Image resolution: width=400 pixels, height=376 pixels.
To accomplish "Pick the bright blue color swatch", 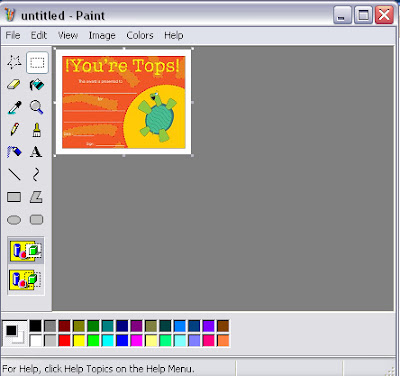I will click(122, 340).
